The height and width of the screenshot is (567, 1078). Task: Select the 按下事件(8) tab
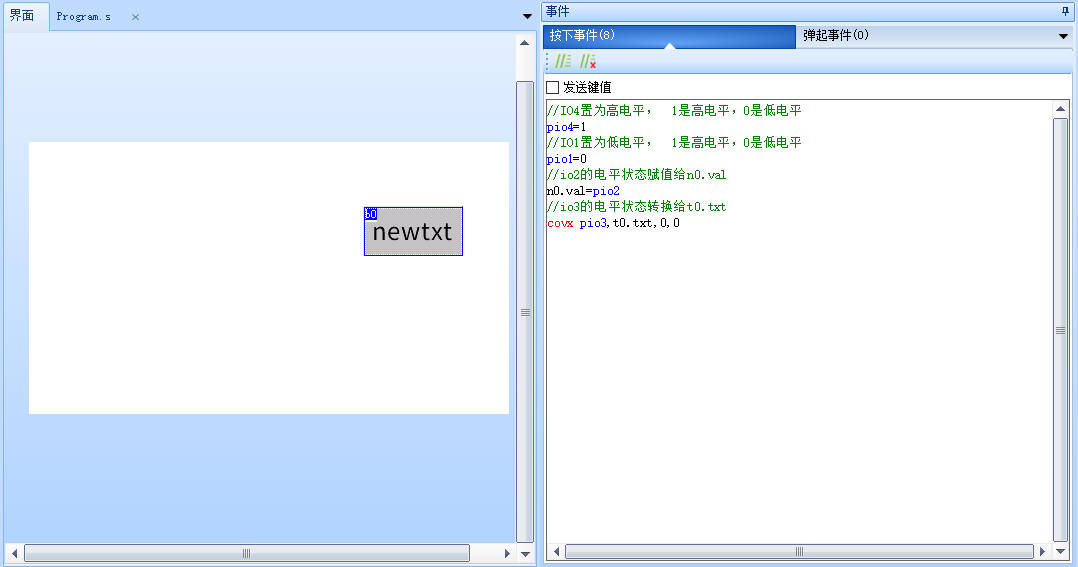point(582,36)
